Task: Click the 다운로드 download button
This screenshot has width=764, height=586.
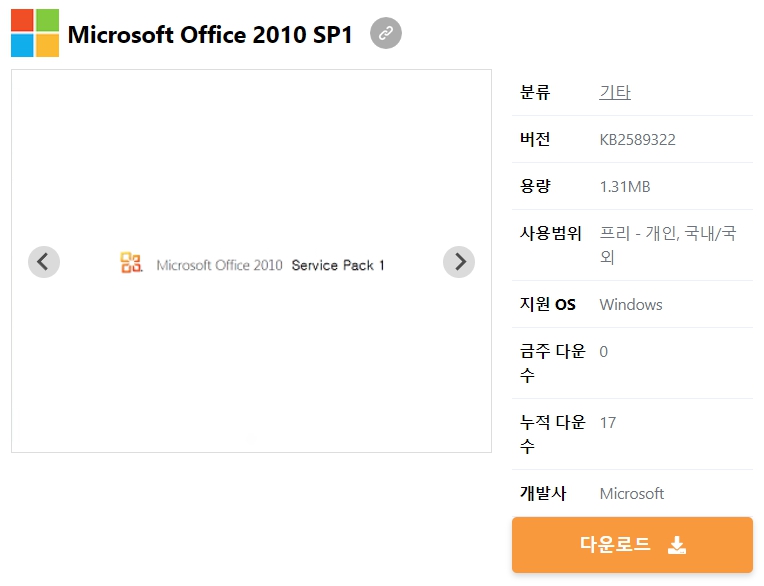Action: 632,545
